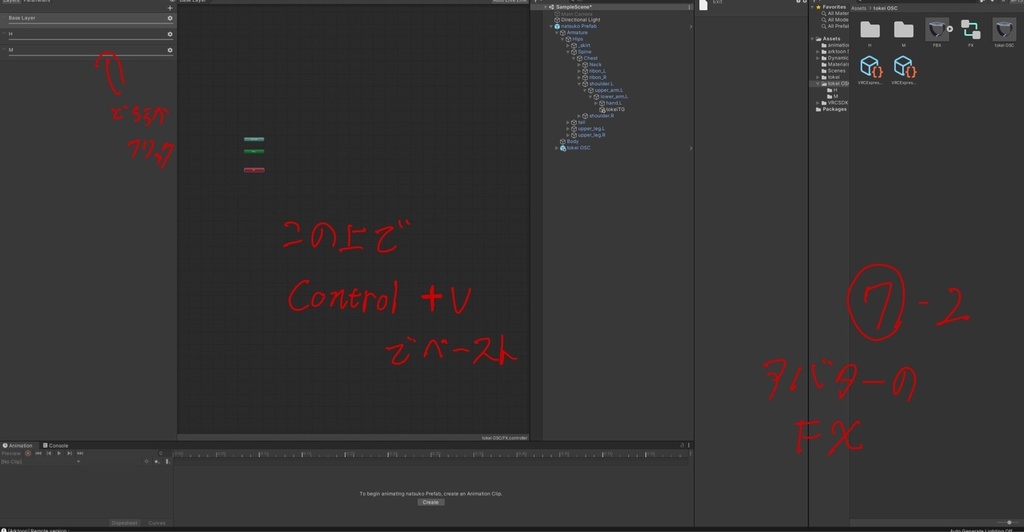Collapse SampleScene in Hierarchy

click(x=545, y=7)
